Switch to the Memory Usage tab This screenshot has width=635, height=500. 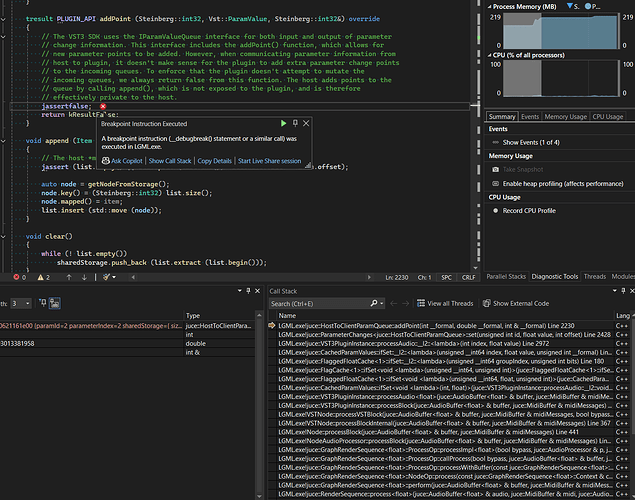pos(565,117)
